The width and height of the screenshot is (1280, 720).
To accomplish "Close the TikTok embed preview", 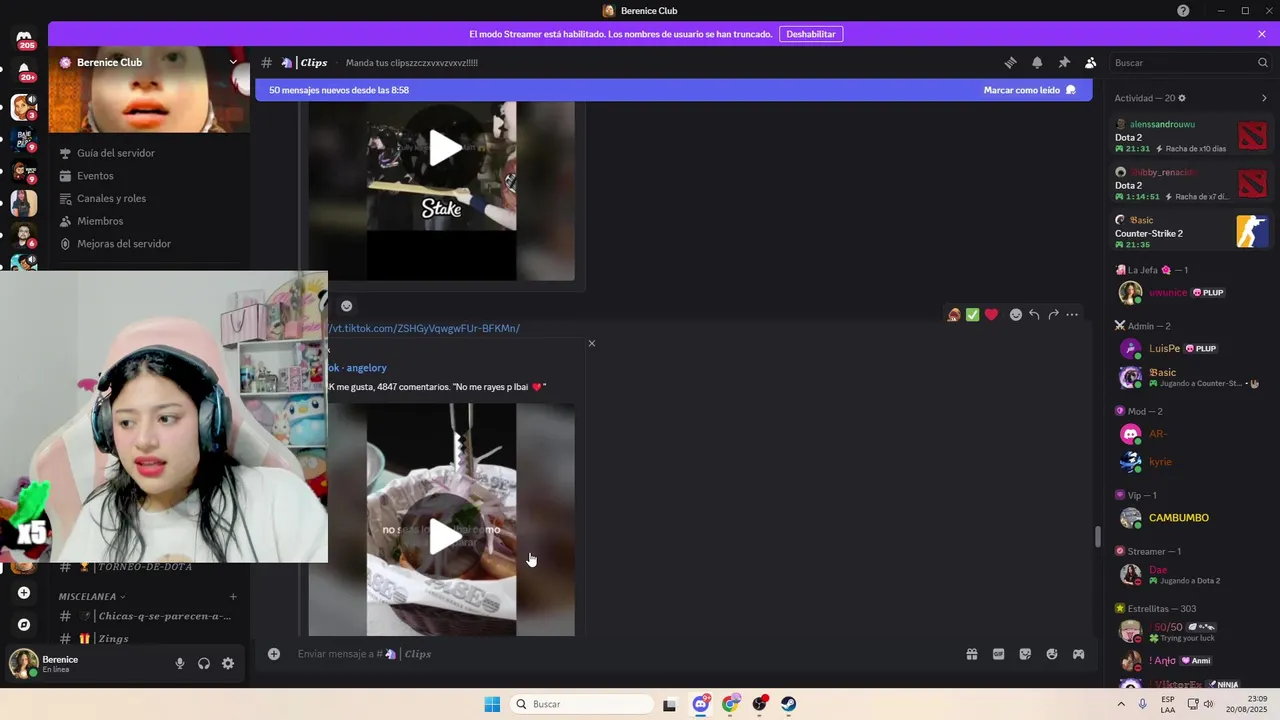I will 592,343.
